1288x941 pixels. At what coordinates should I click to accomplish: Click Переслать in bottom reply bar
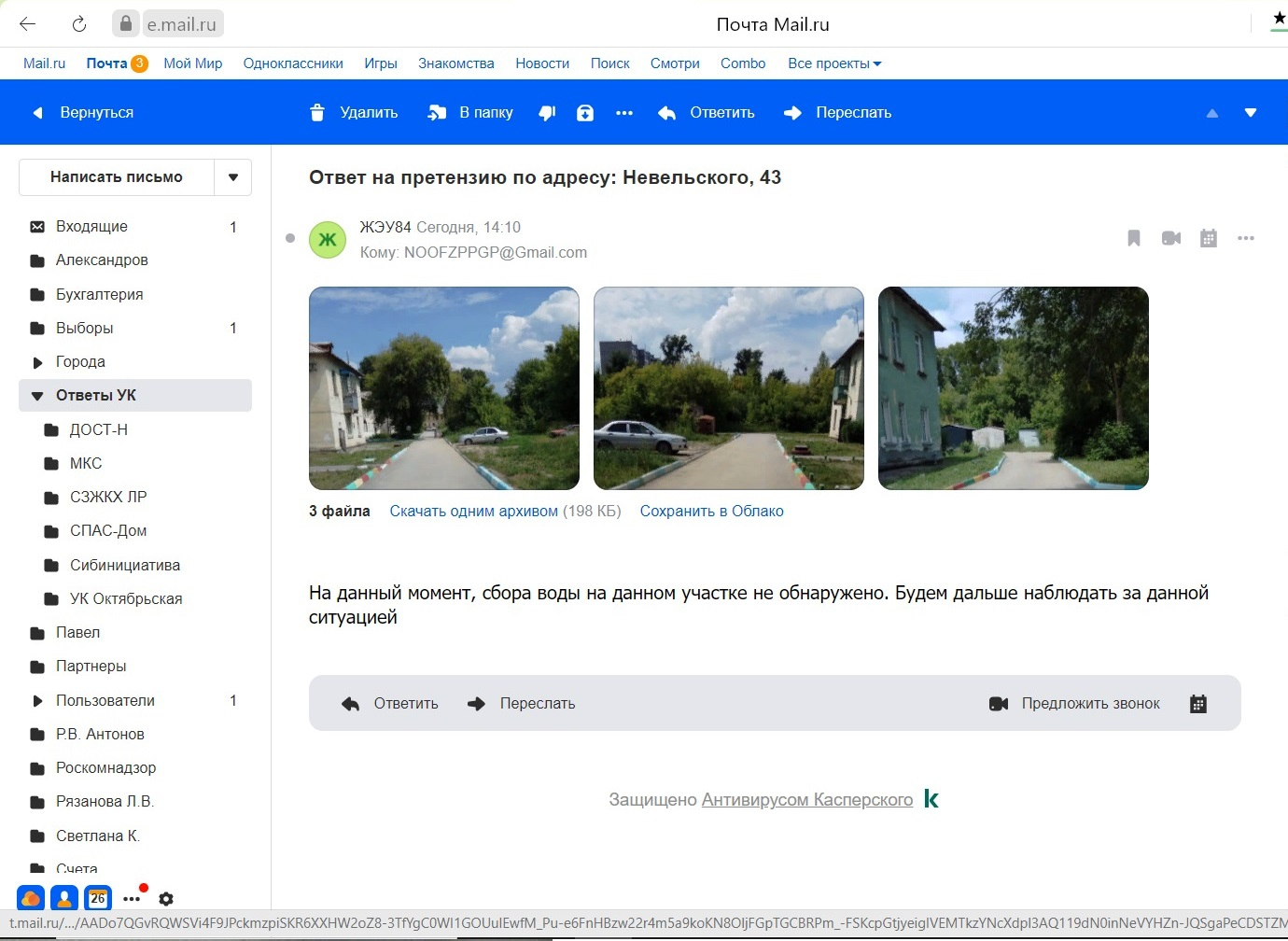point(521,704)
